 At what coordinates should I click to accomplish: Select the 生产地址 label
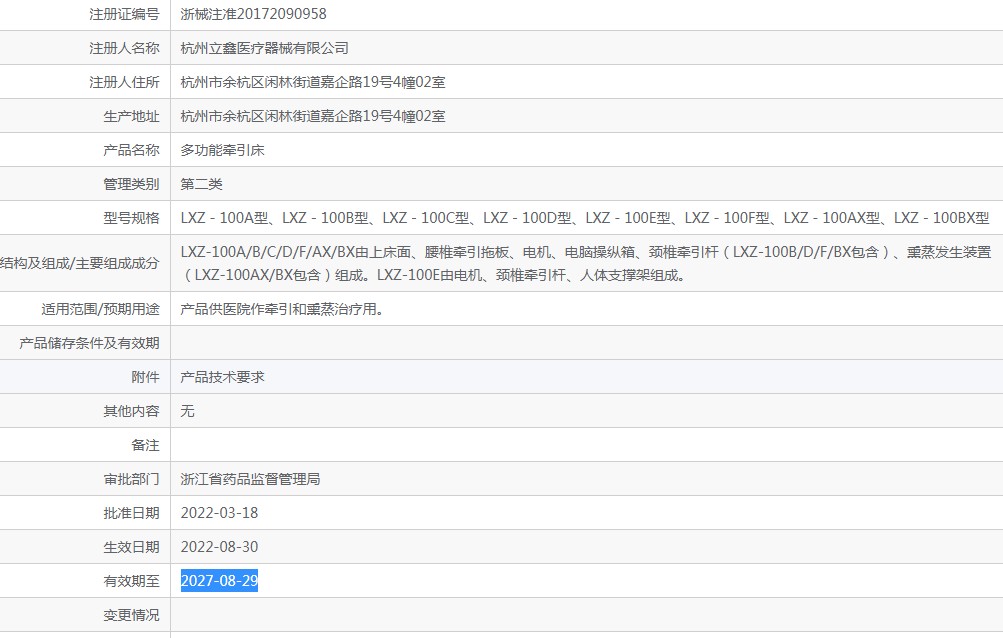coord(131,116)
